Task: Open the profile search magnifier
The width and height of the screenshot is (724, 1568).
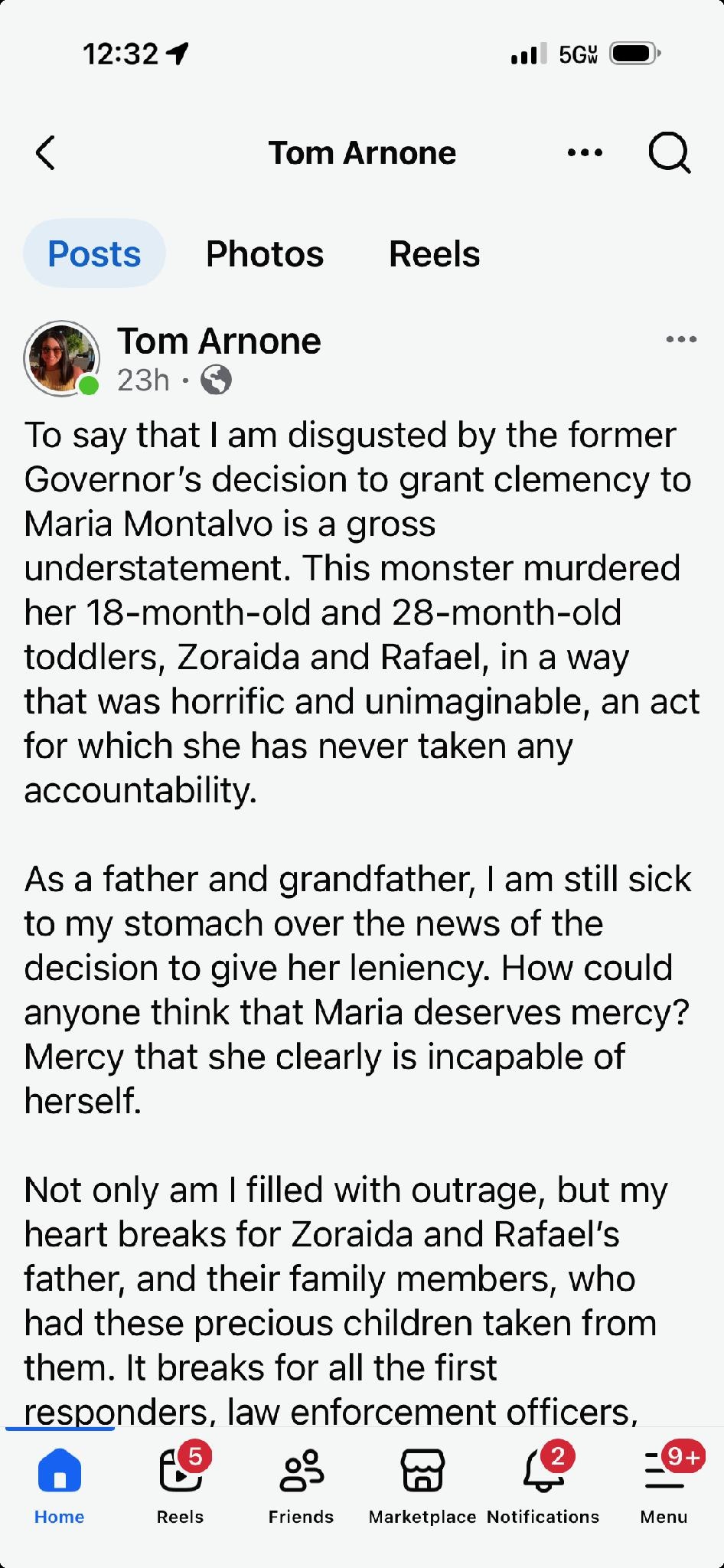Action: coord(669,153)
